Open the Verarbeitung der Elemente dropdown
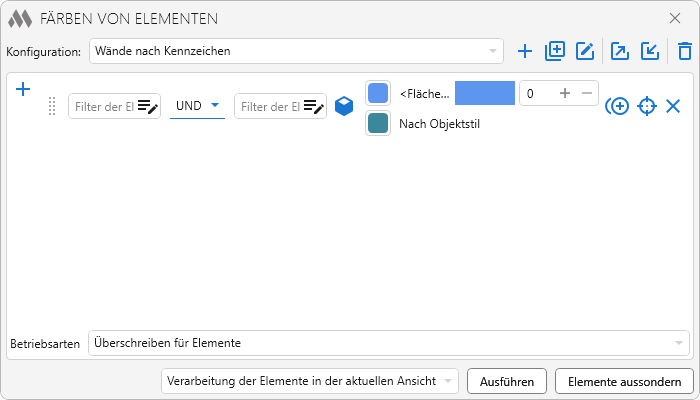This screenshot has width=700, height=400. 310,381
